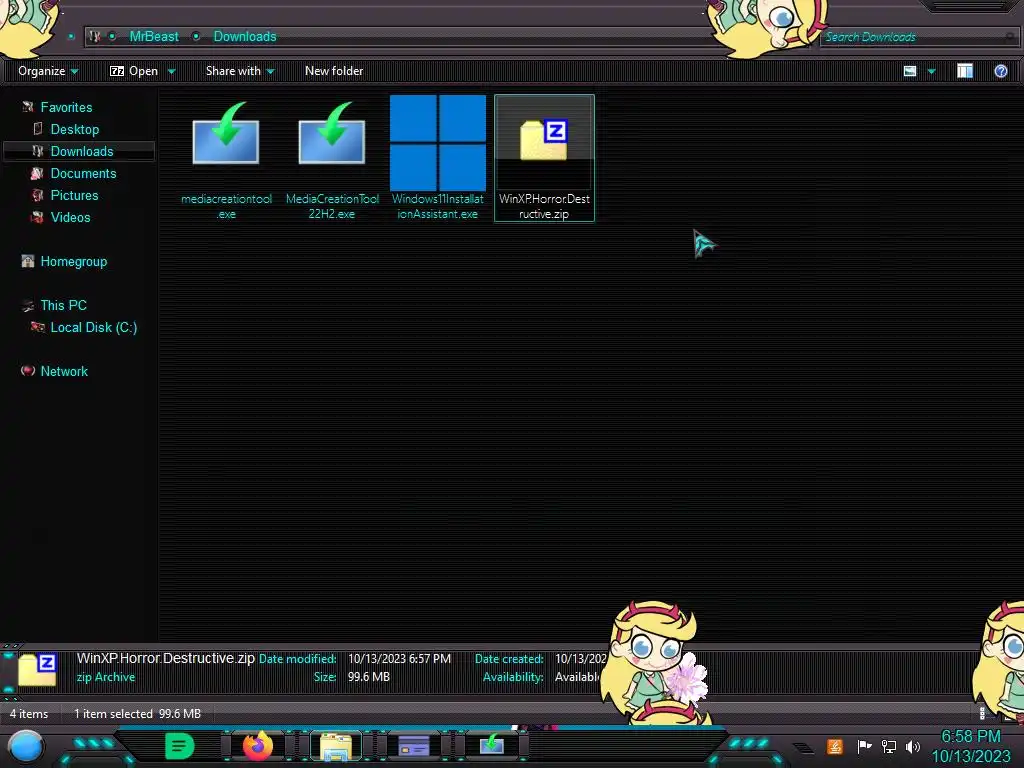The height and width of the screenshot is (768, 1024).
Task: Click the Date modified value 10/13/2023 6:57 PM
Action: (399, 659)
